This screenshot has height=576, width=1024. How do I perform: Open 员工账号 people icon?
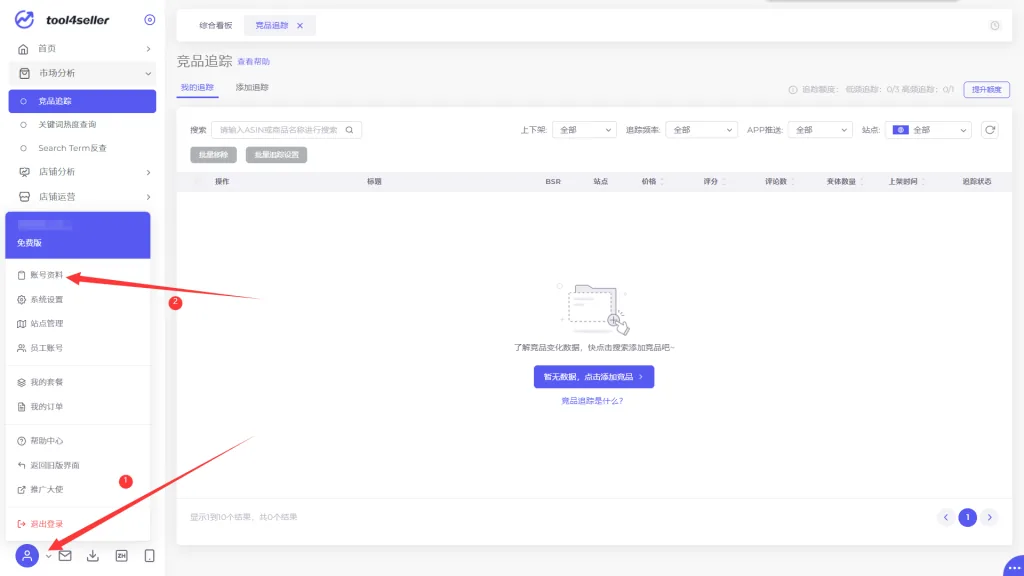pos(22,348)
